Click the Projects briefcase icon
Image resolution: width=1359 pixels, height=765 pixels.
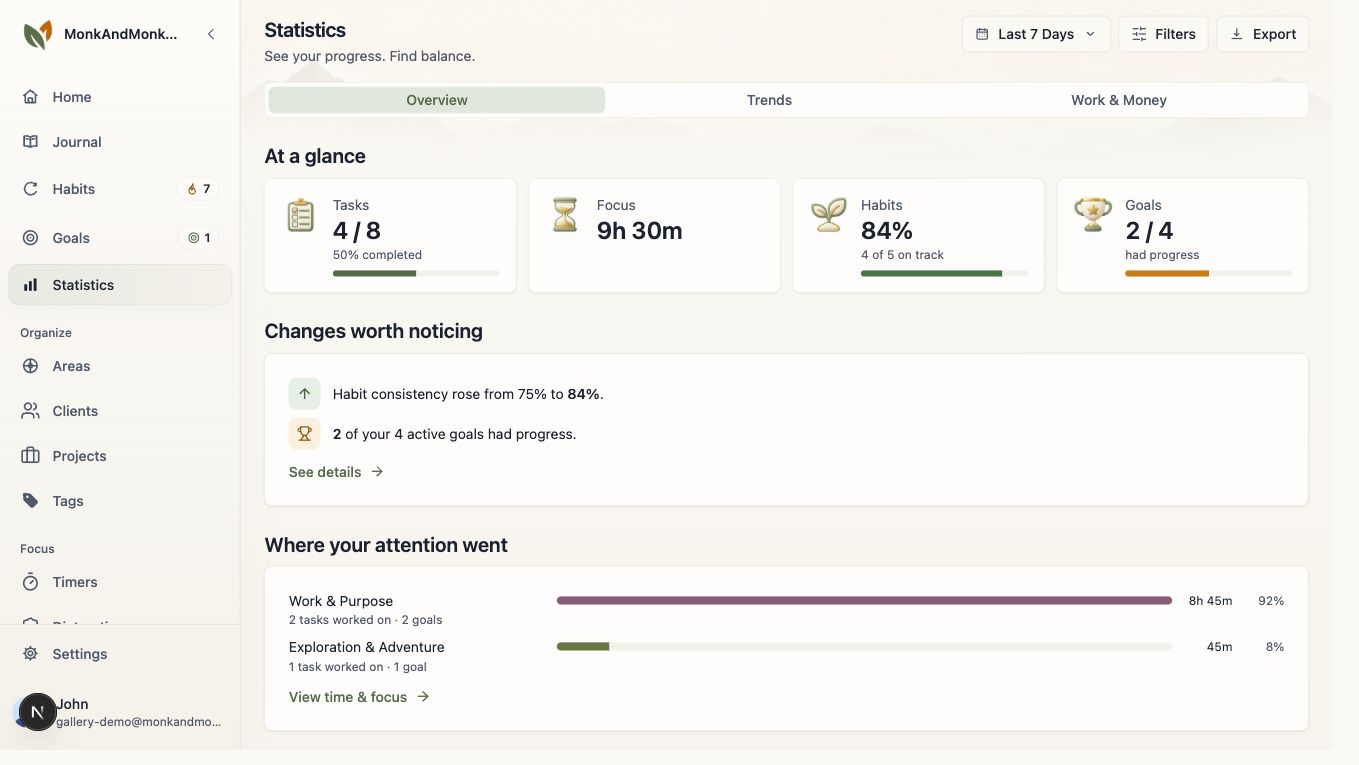coord(31,456)
